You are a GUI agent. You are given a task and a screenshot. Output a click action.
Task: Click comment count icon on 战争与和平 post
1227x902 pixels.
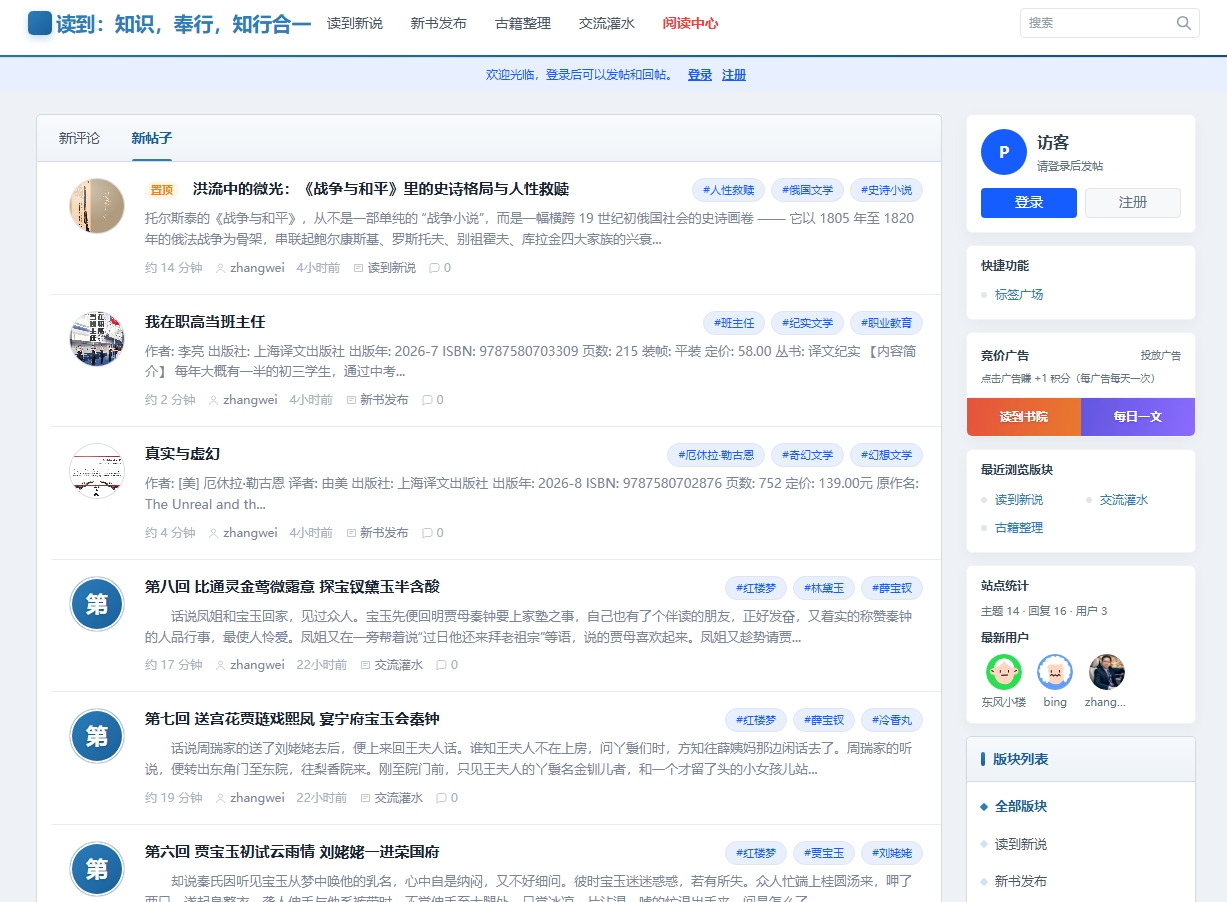(x=434, y=268)
